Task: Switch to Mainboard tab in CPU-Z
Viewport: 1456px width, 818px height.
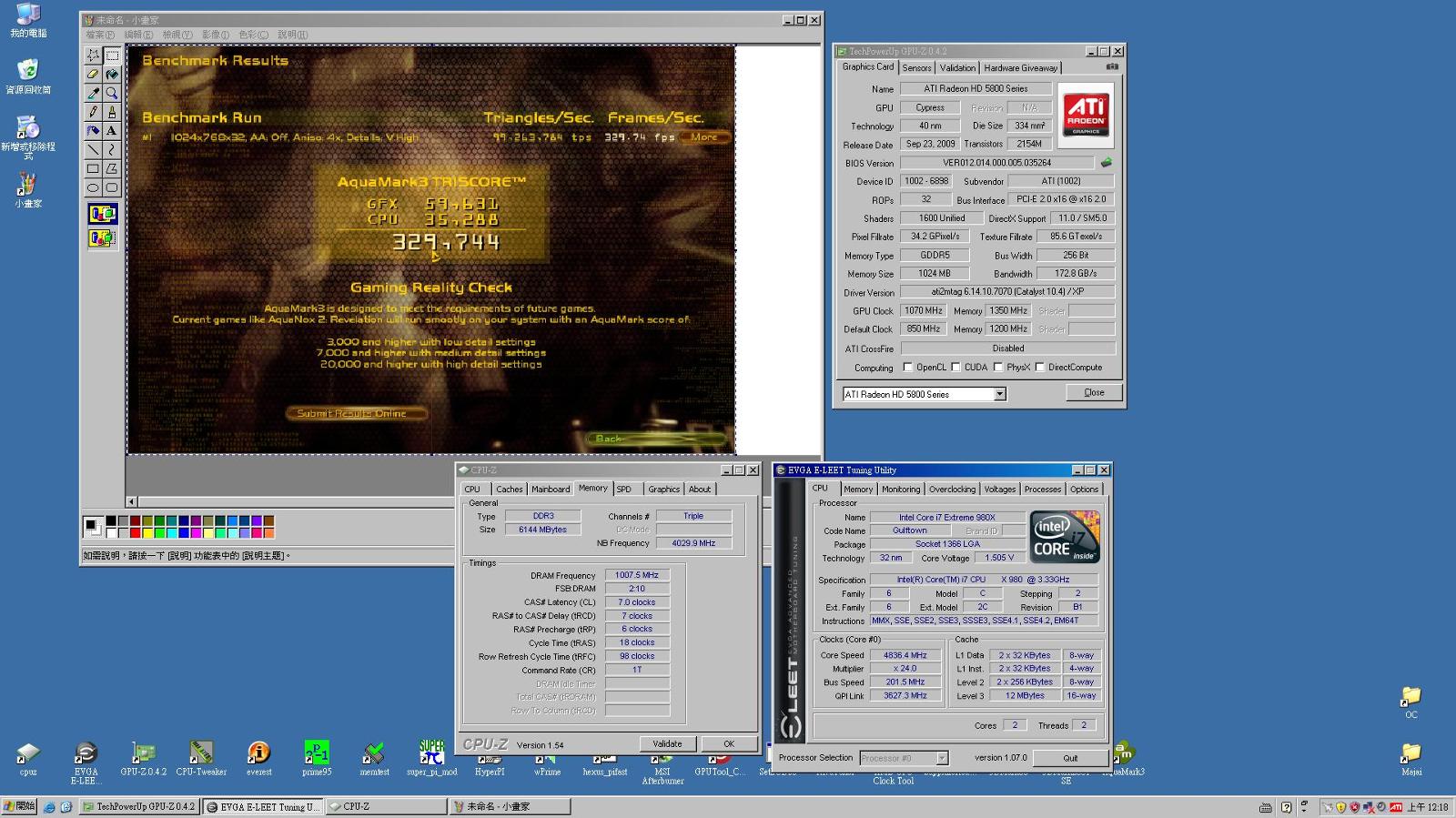Action: click(x=551, y=490)
